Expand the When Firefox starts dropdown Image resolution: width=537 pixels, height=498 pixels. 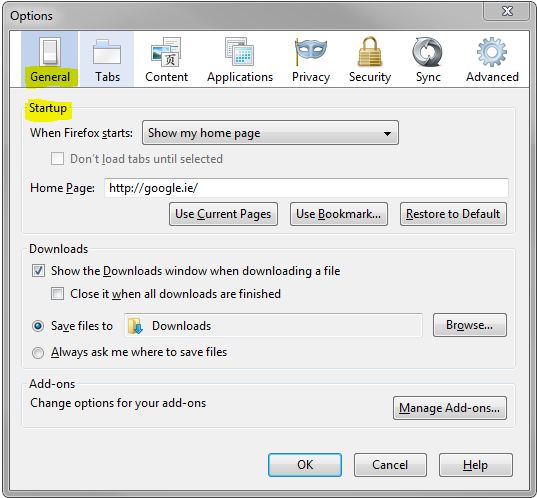click(270, 133)
